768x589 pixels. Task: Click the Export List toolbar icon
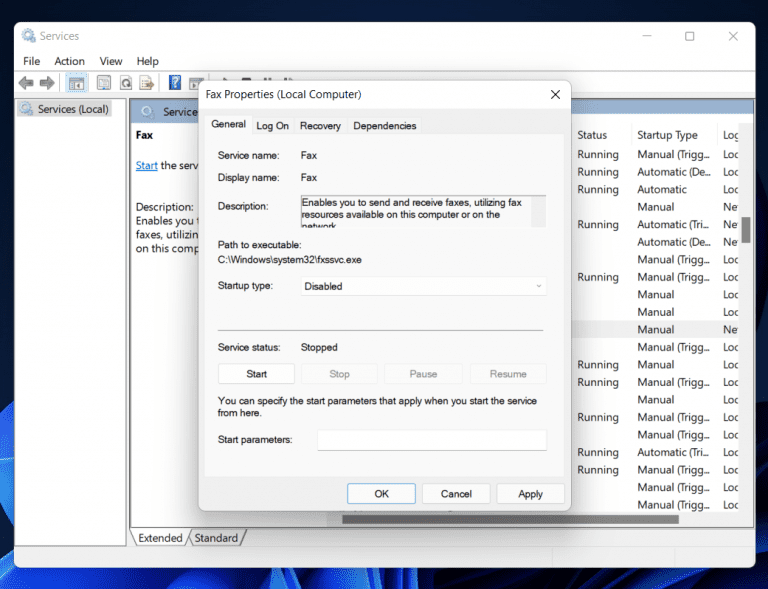coord(147,83)
